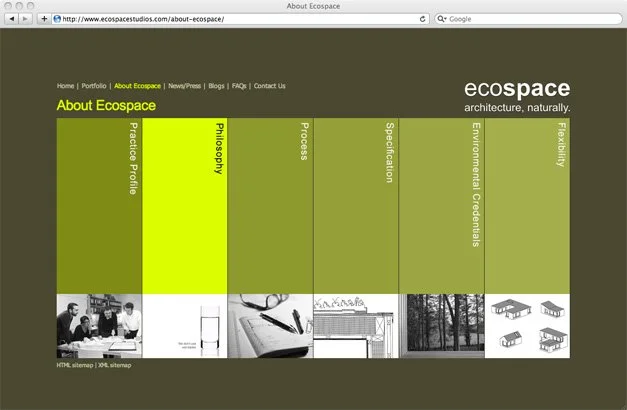The image size is (627, 410).
Task: Open the News/Press navigation link
Action: pyautogui.click(x=184, y=86)
